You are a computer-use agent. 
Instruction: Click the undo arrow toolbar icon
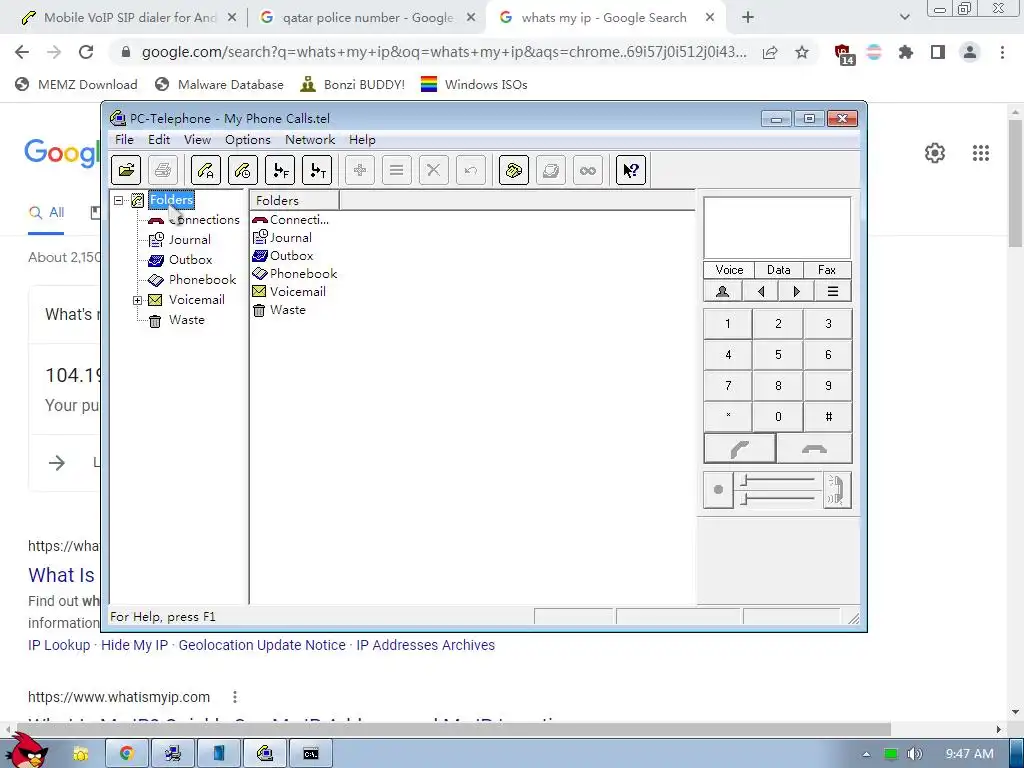coord(471,170)
